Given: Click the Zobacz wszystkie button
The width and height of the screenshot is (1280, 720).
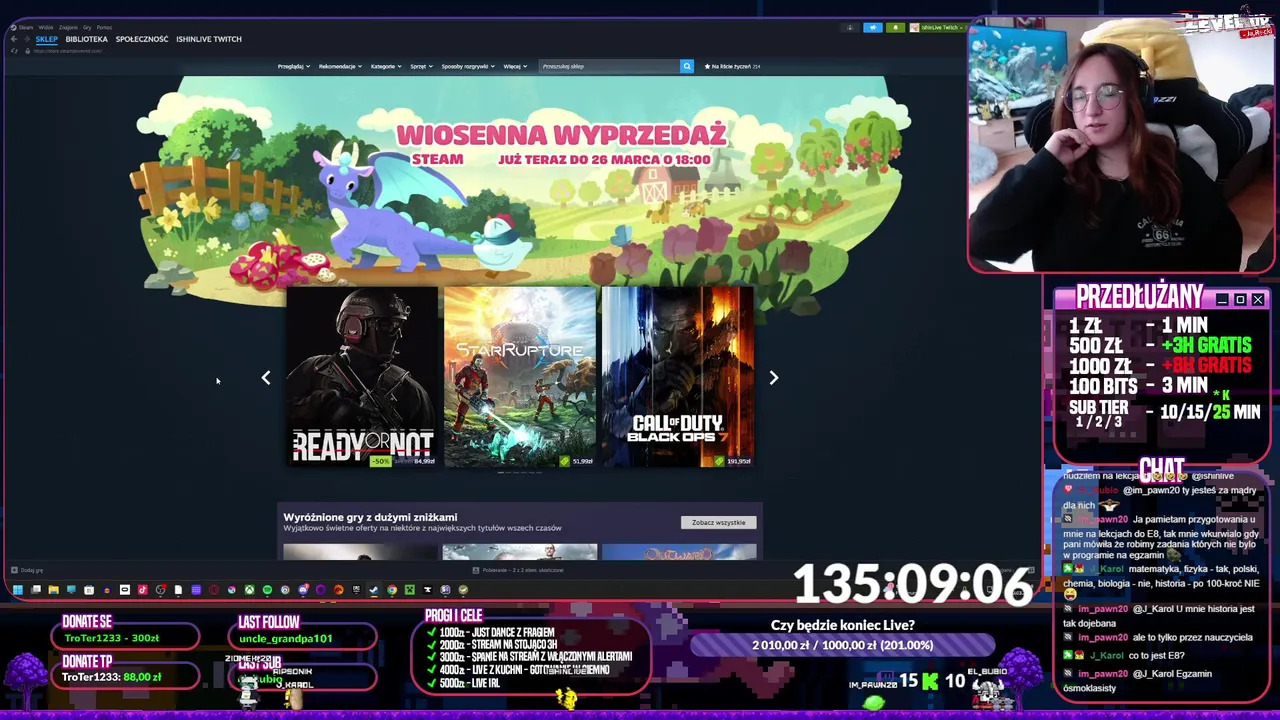Looking at the screenshot, I should click(719, 522).
